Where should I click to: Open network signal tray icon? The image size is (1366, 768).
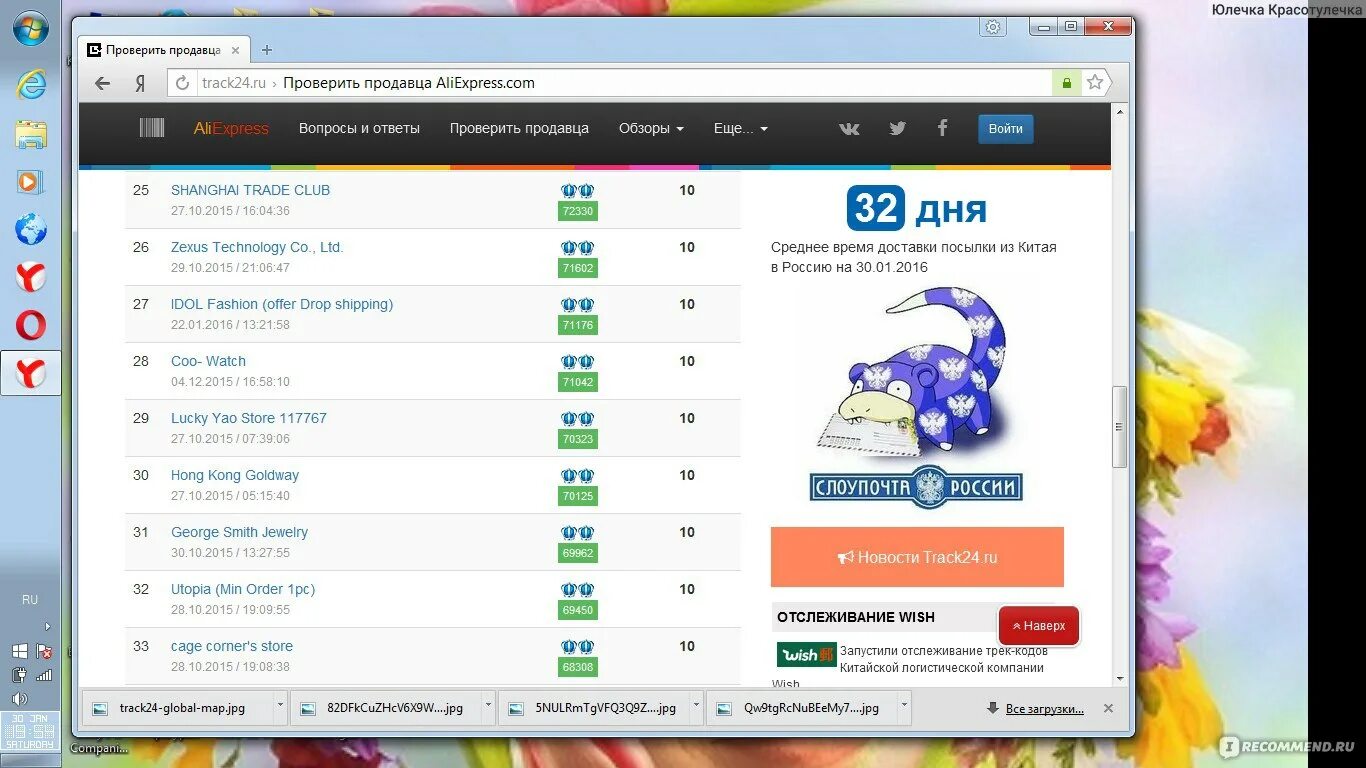43,675
